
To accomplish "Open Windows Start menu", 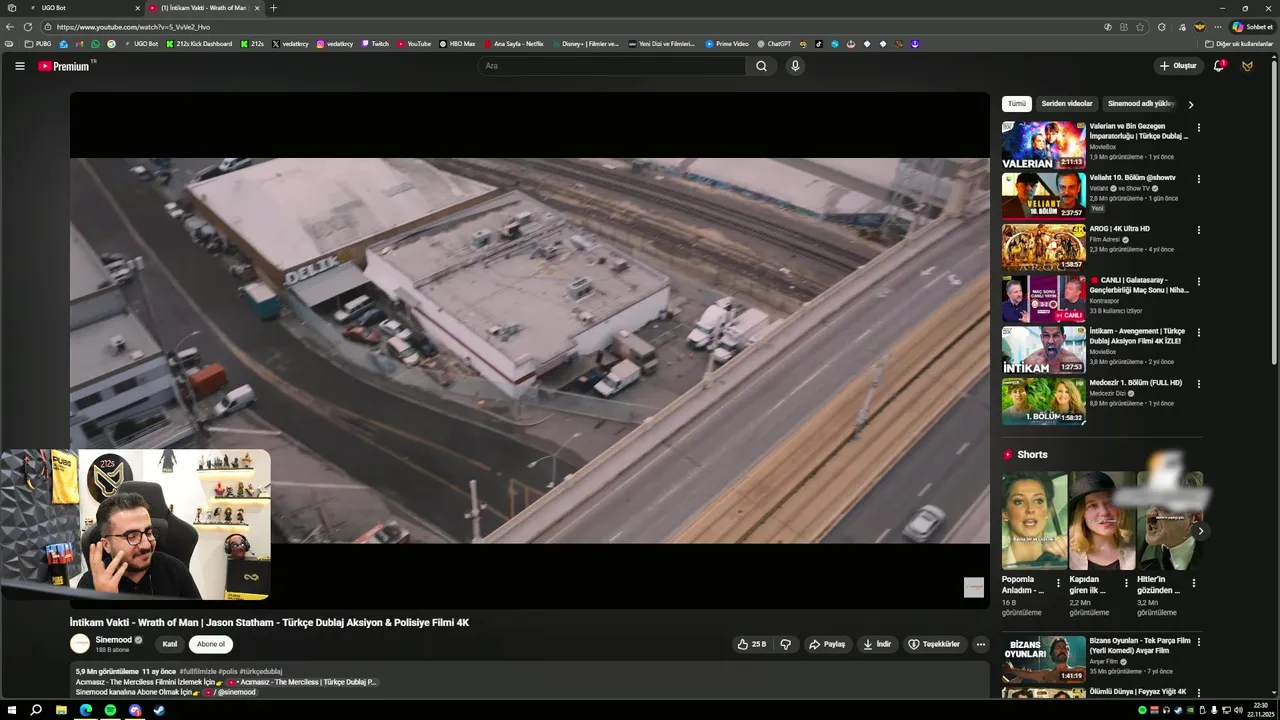I will pyautogui.click(x=12, y=710).
